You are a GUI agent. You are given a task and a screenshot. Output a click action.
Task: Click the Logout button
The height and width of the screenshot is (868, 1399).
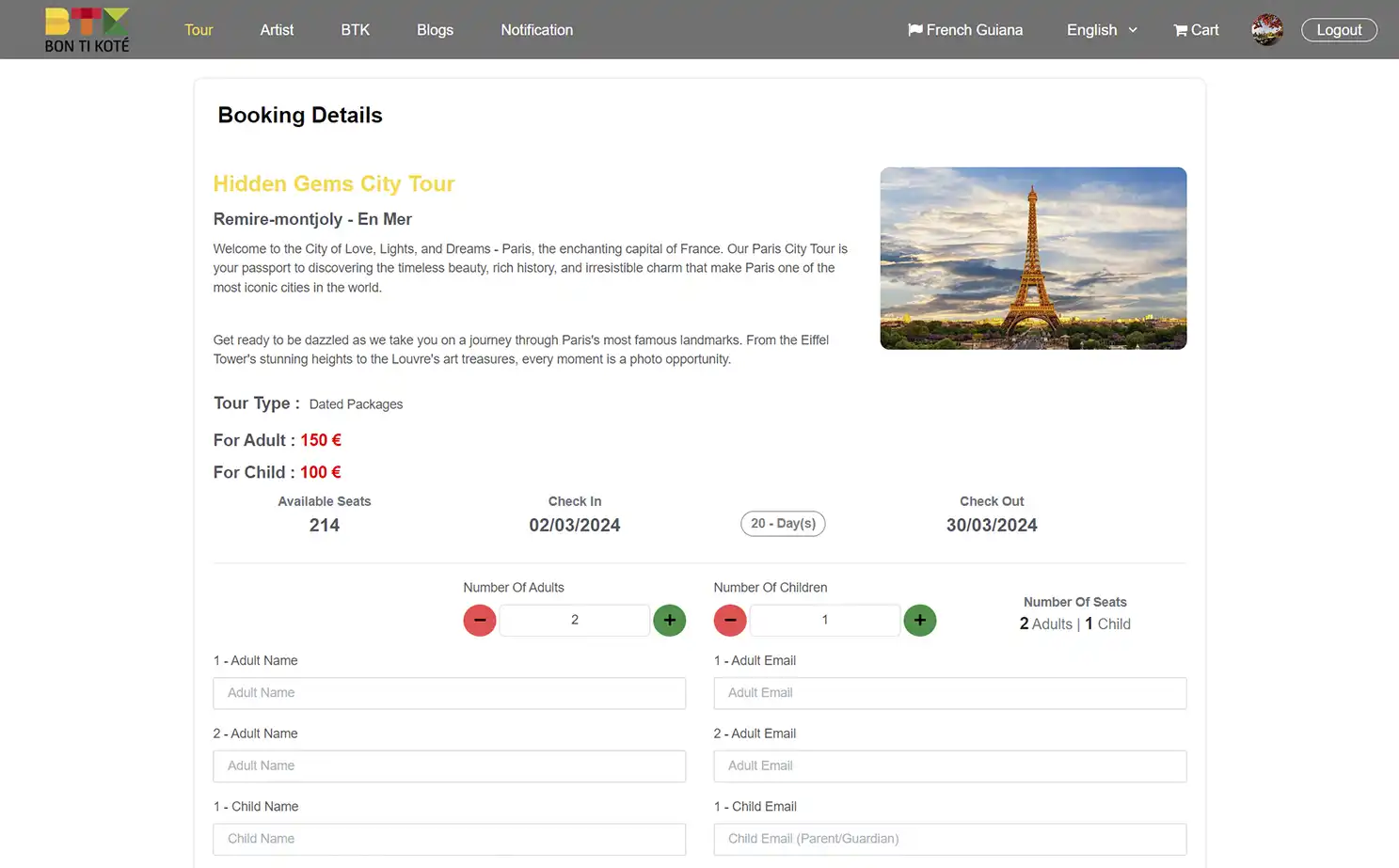1339,29
